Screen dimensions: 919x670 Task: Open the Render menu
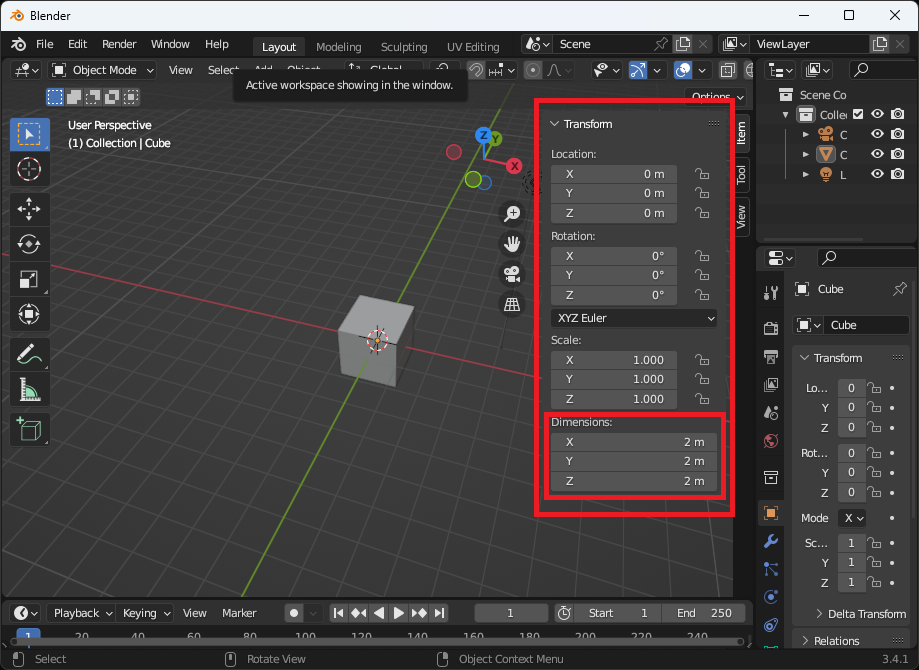[x=119, y=44]
